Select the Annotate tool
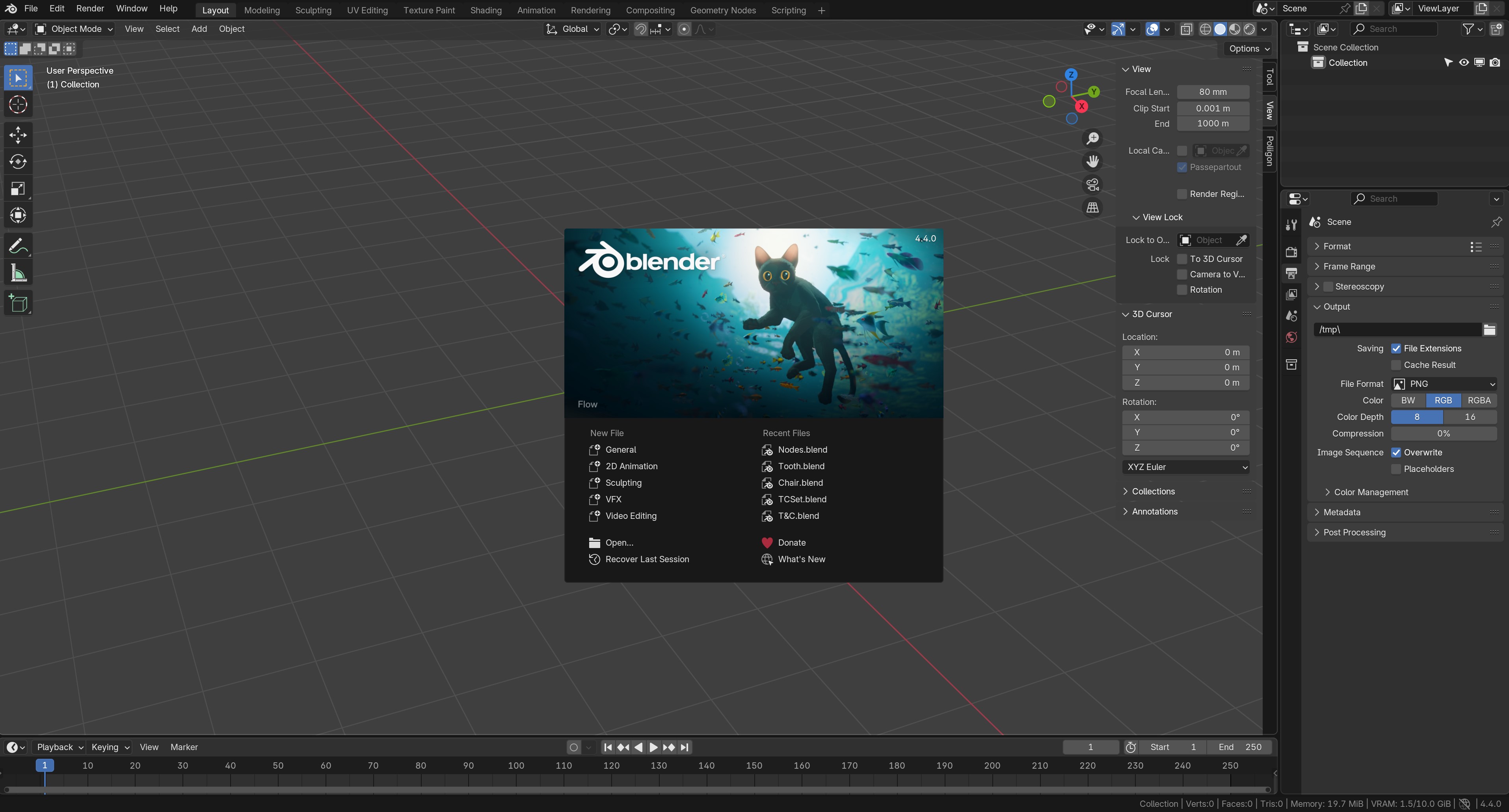The width and height of the screenshot is (1509, 812). 18,247
